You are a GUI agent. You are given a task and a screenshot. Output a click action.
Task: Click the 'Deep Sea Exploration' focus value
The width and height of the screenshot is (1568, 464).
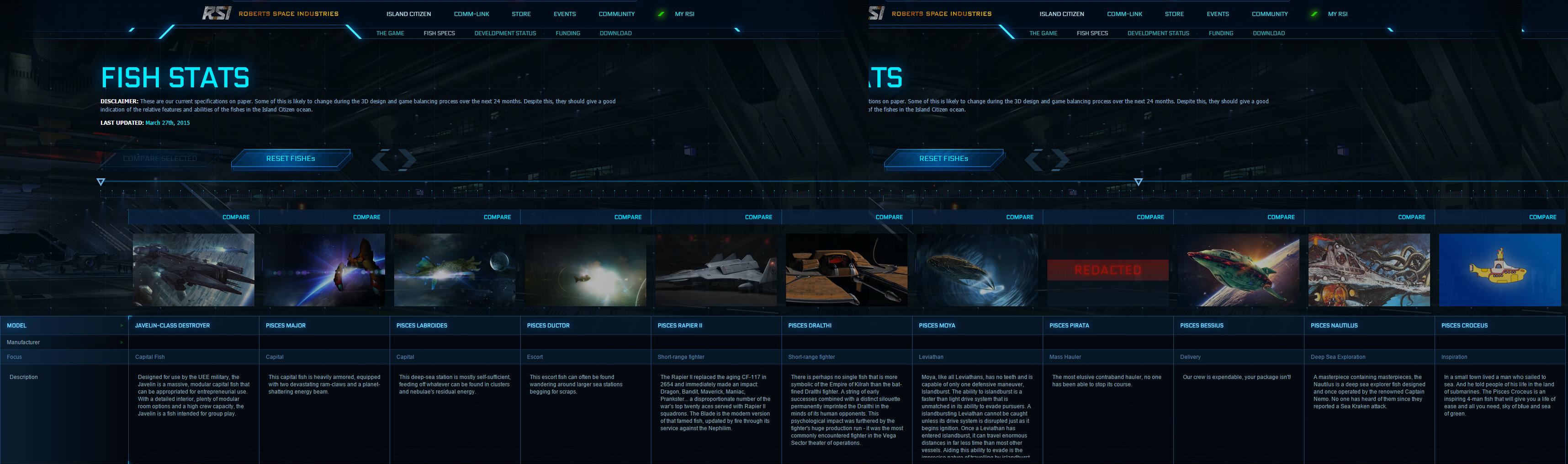click(x=1338, y=357)
